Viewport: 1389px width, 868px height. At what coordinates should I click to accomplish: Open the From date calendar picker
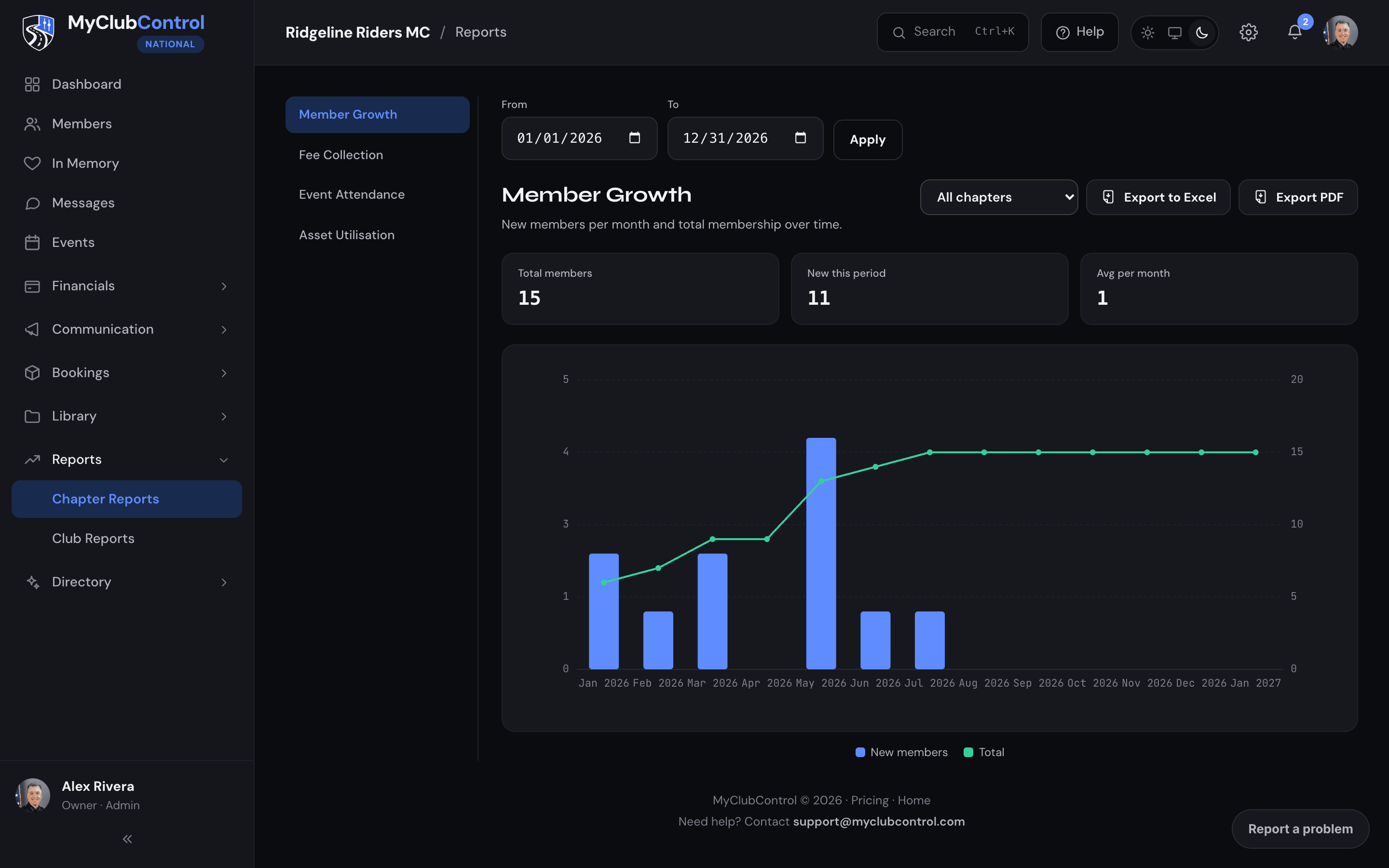(634, 138)
